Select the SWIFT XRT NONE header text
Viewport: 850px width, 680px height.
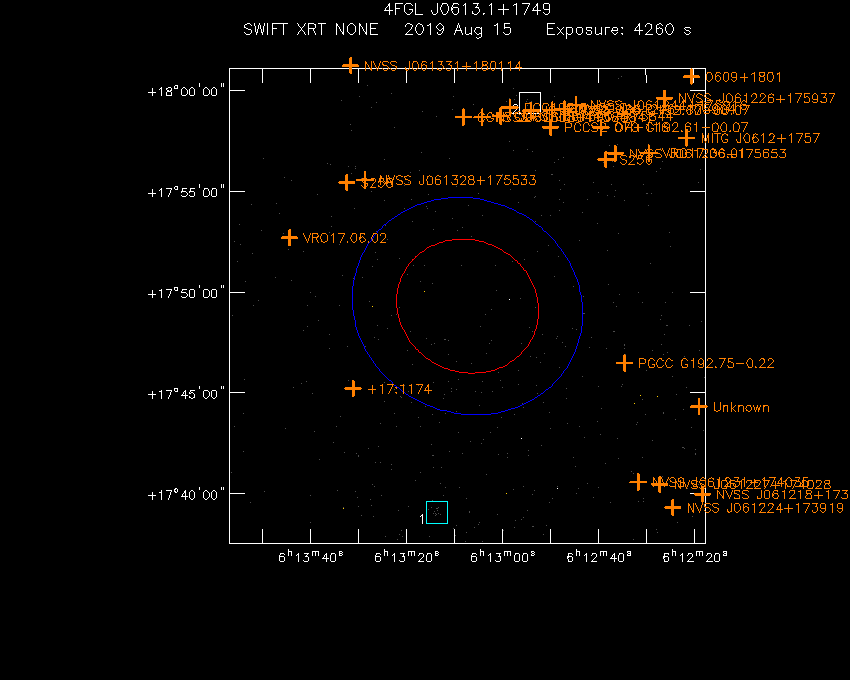tap(311, 29)
